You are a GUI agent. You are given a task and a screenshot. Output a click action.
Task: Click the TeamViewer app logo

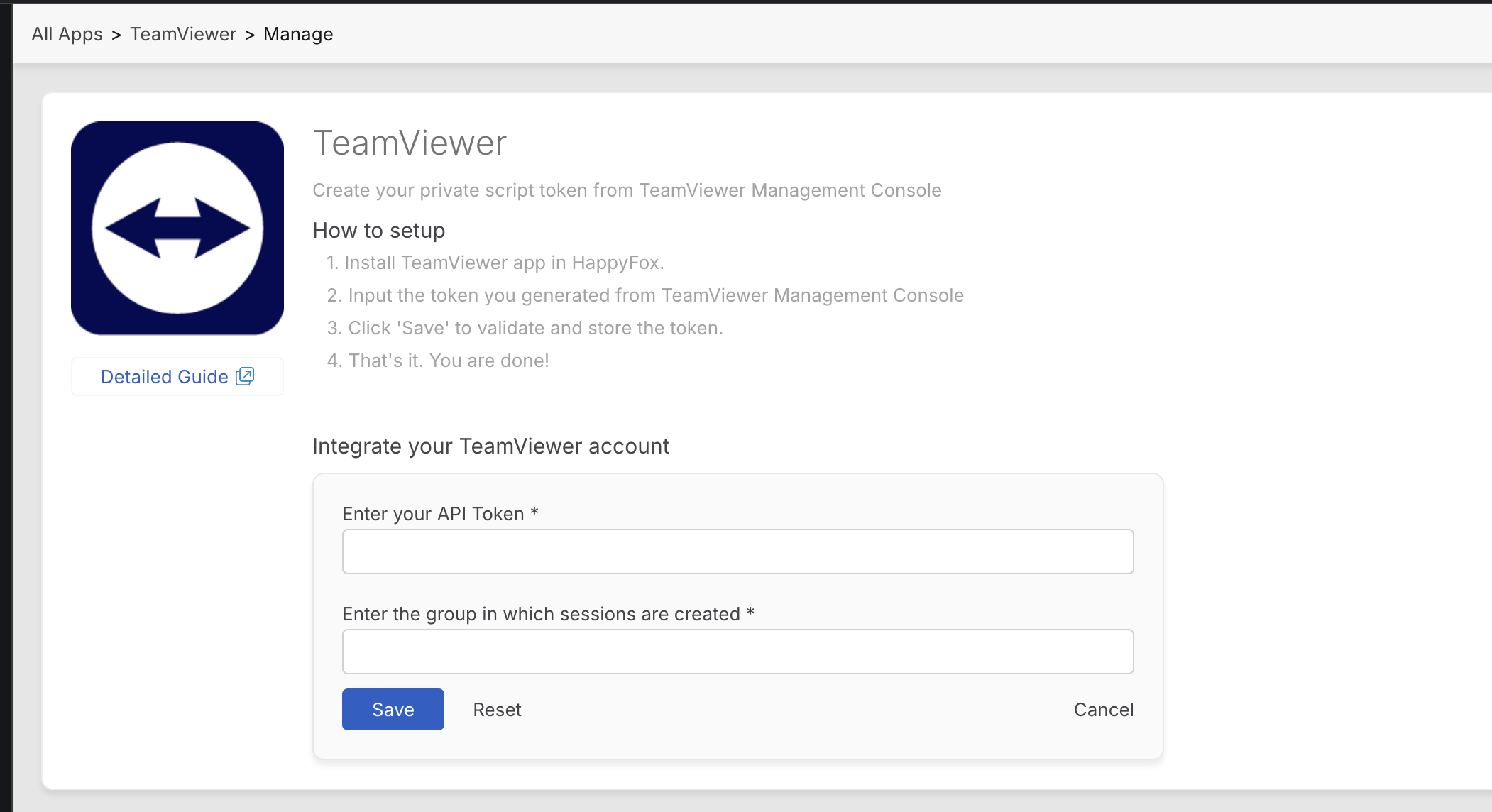pos(177,228)
